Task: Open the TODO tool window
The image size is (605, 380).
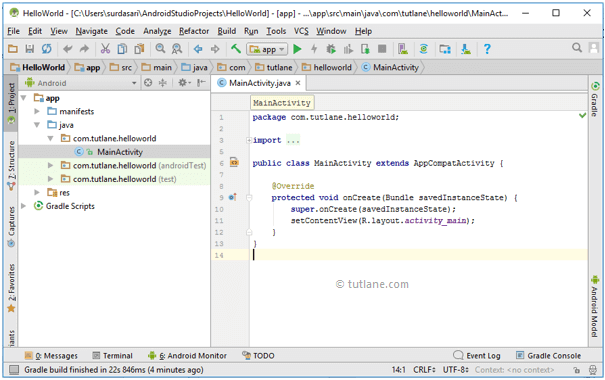Action: tap(258, 356)
